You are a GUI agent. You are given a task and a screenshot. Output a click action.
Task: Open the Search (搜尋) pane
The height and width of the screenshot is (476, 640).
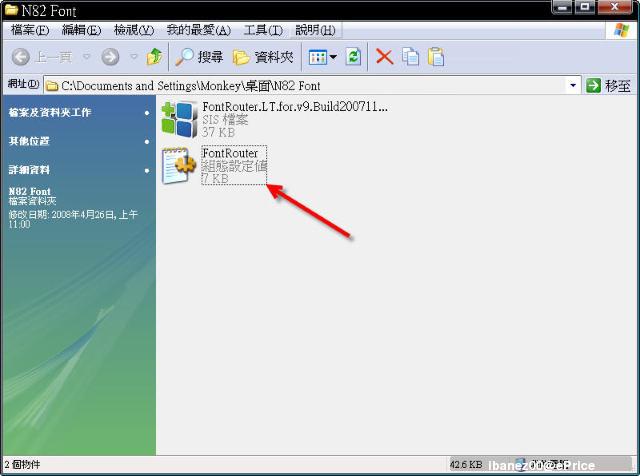tap(199, 57)
